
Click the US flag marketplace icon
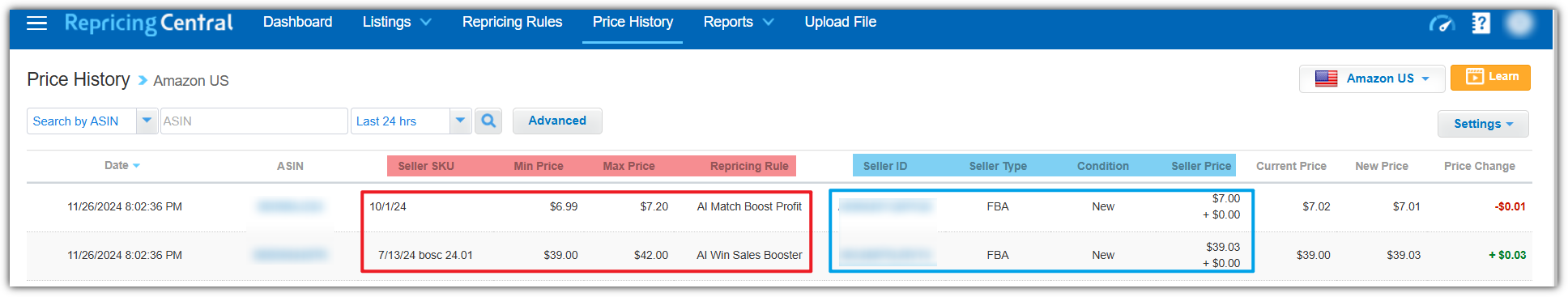tap(1326, 78)
